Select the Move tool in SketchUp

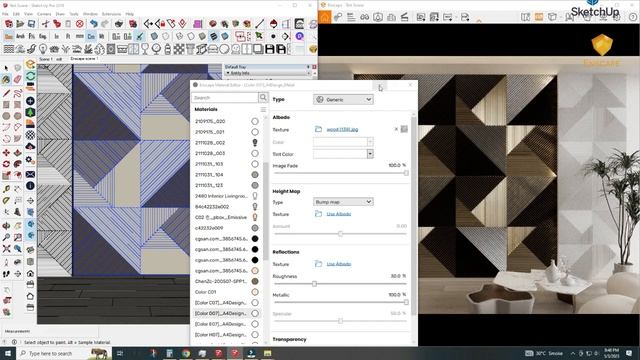6,153
